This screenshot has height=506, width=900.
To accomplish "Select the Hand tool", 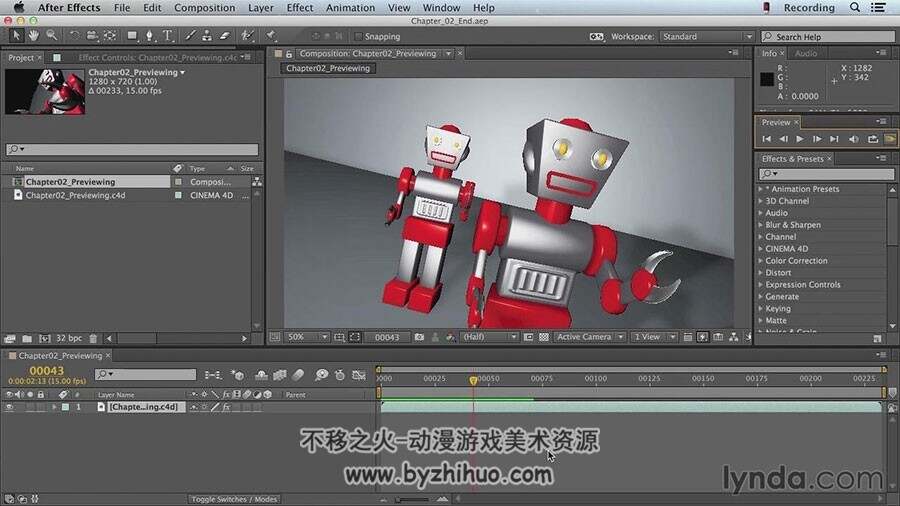I will 33,36.
